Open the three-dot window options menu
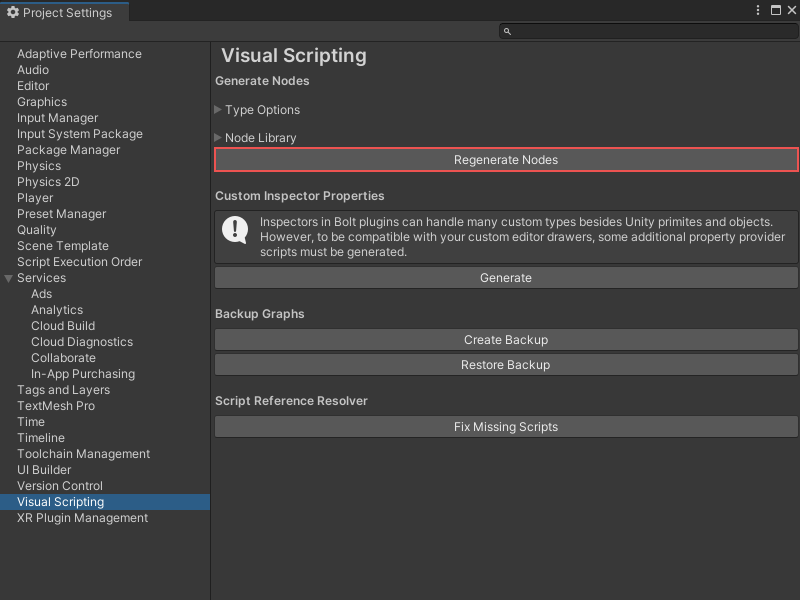This screenshot has height=600, width=800. point(758,10)
